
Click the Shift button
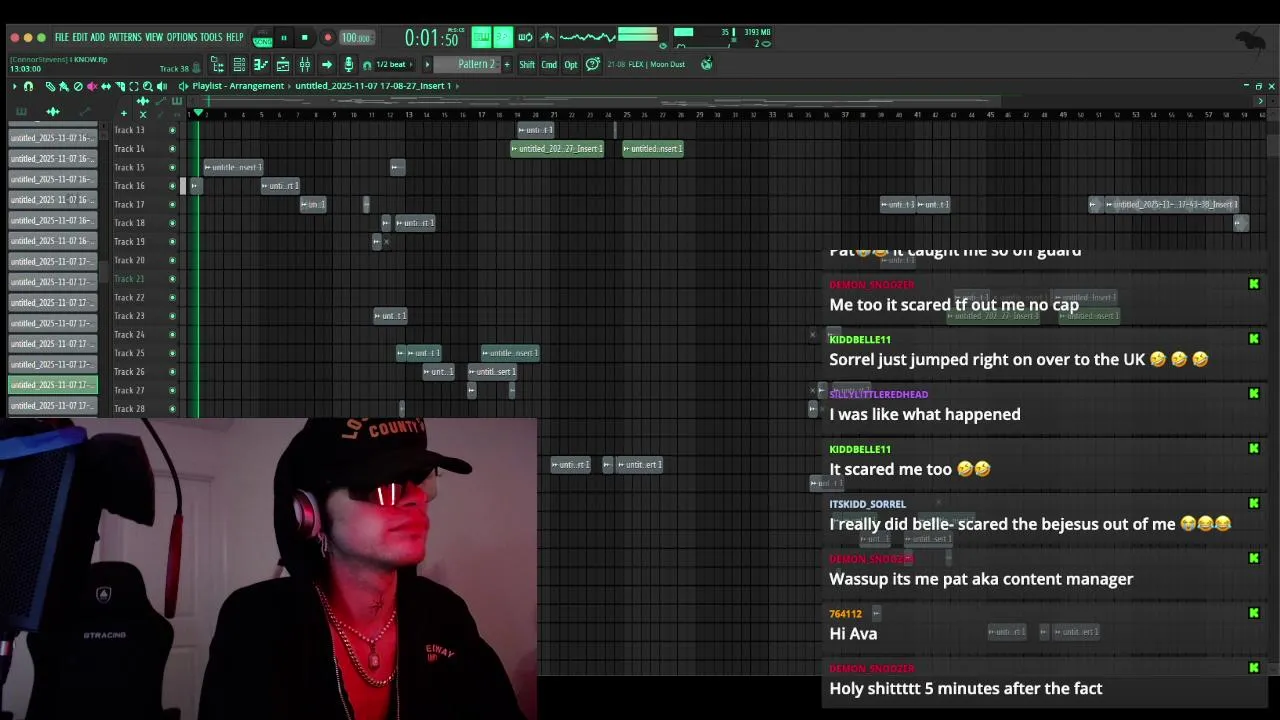[527, 64]
